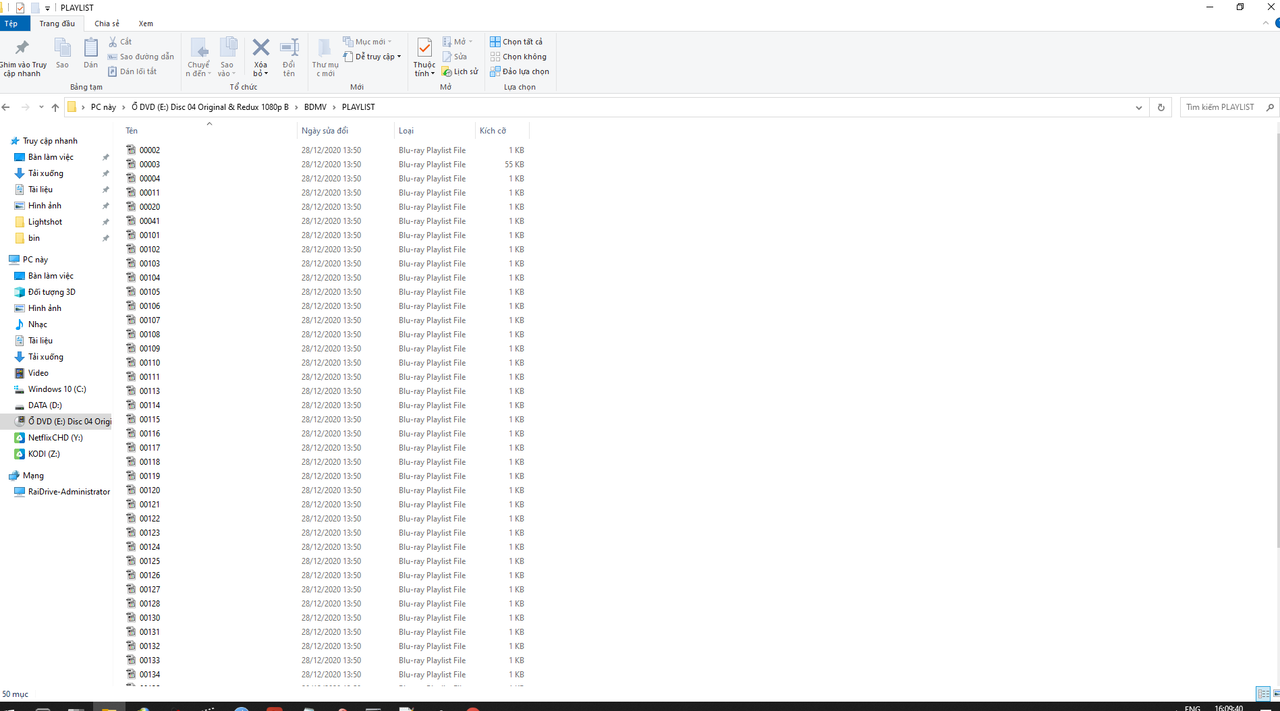The image size is (1280, 711).
Task: Click the 00041 file icon
Action: [x=131, y=221]
